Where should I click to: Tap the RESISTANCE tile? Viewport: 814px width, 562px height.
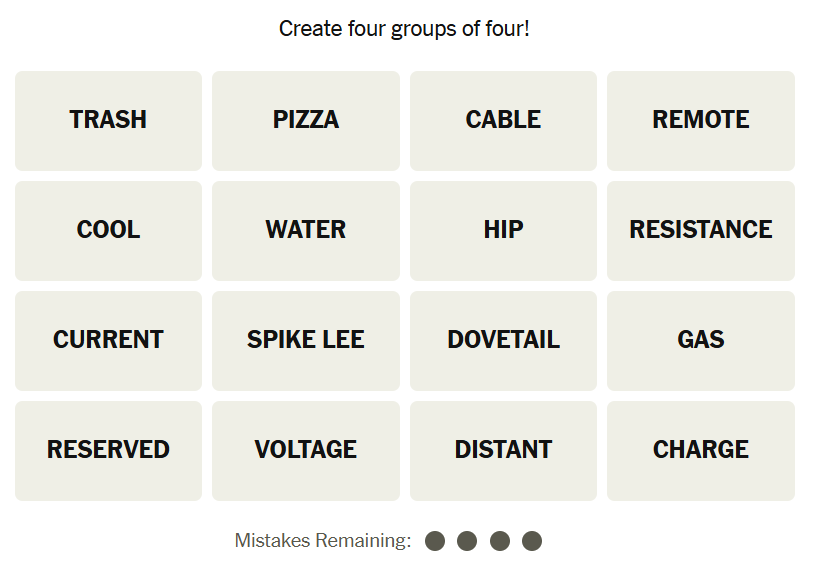(x=701, y=230)
